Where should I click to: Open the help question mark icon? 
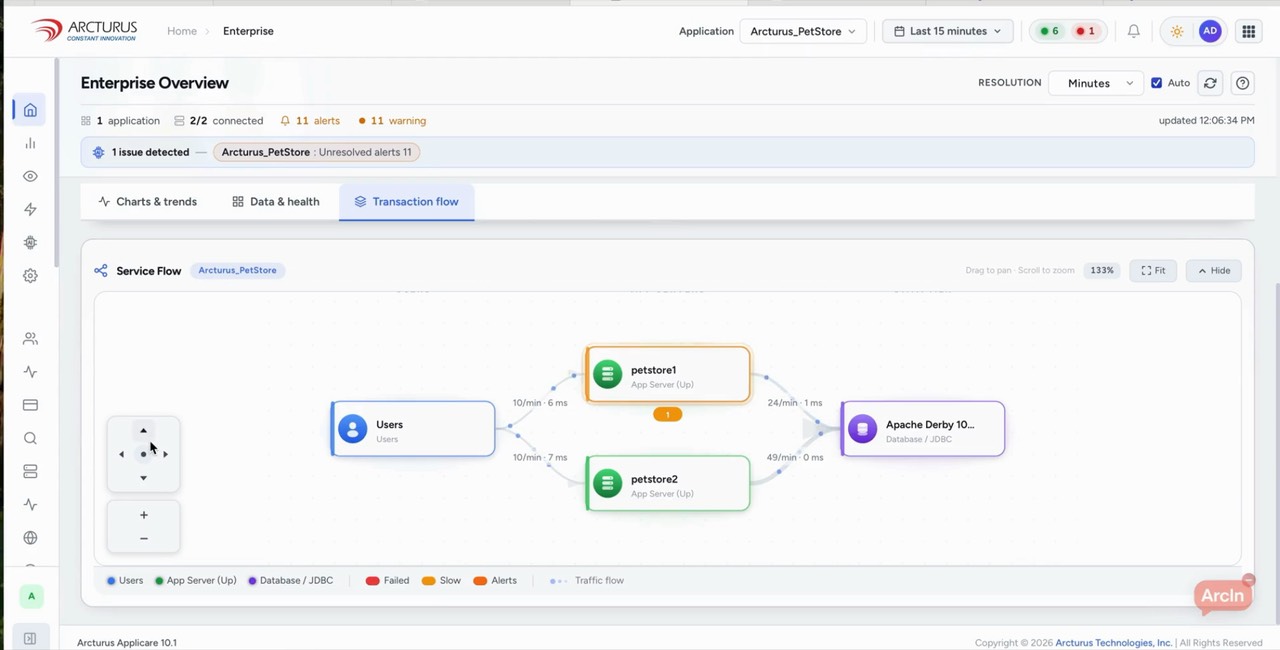click(1242, 83)
